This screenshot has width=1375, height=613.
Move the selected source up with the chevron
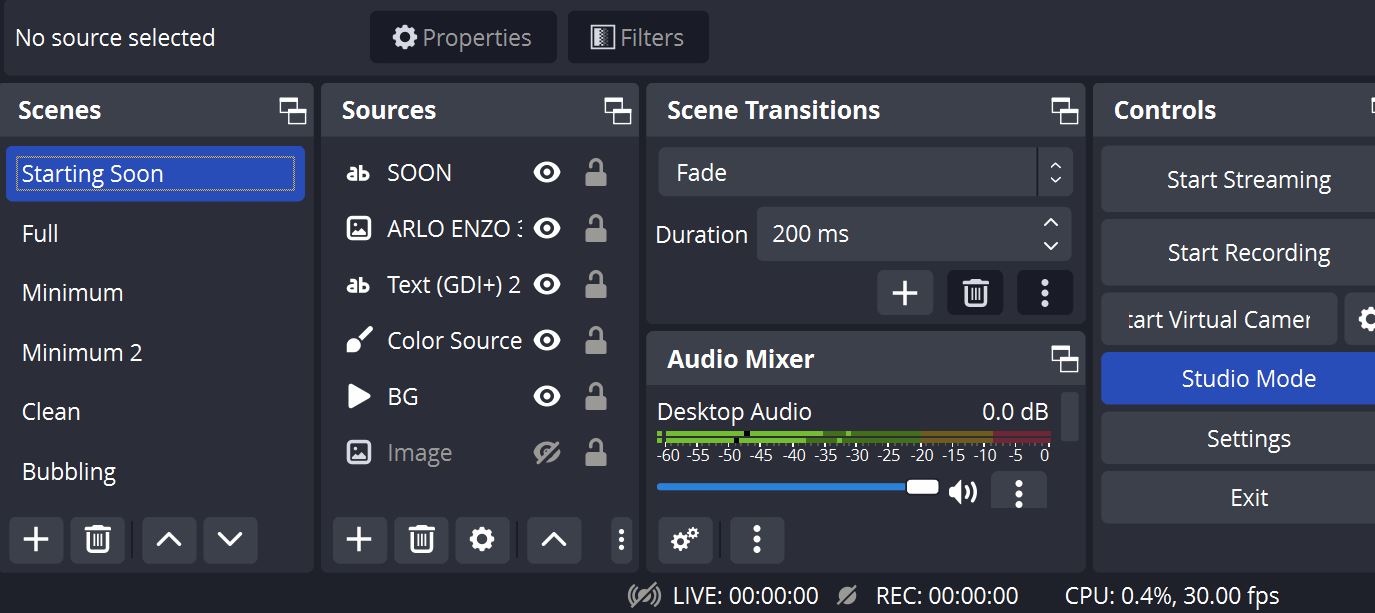coord(553,540)
